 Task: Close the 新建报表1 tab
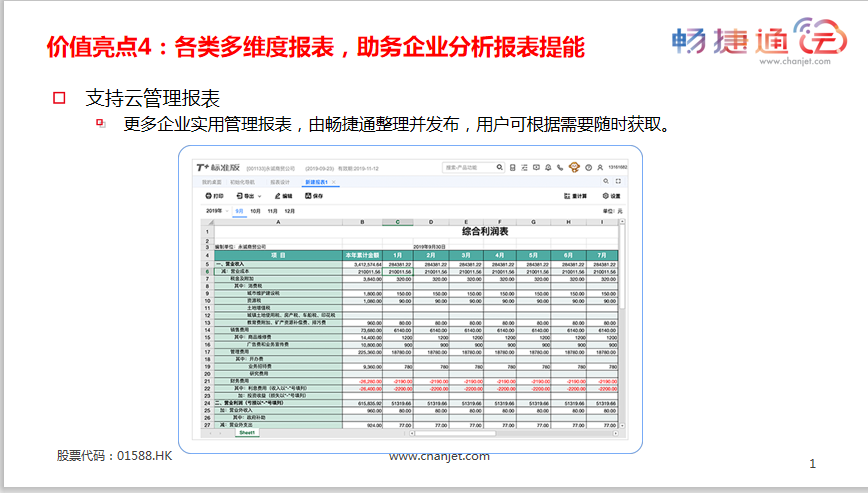334,182
